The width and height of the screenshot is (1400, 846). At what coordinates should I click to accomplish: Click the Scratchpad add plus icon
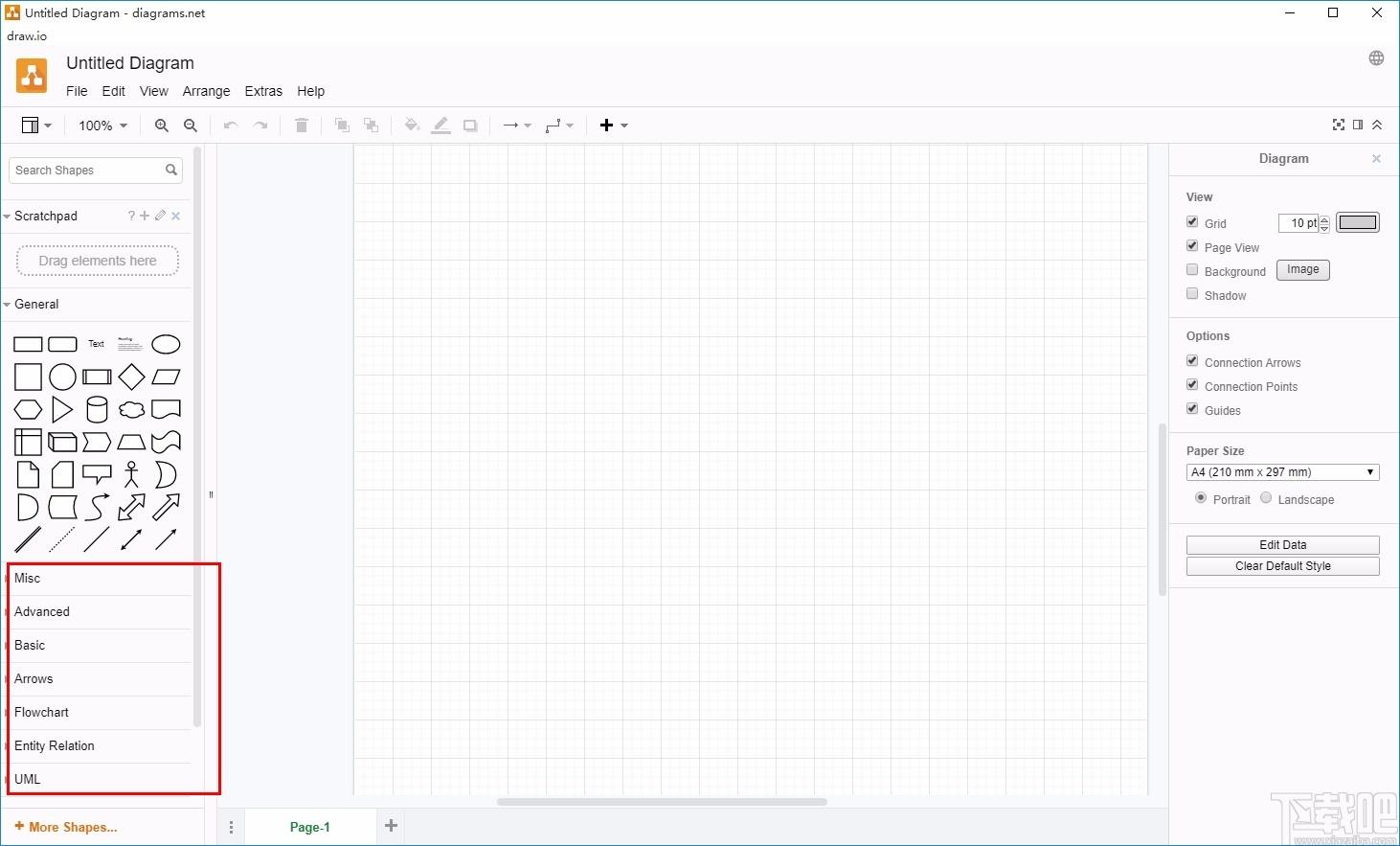click(x=145, y=216)
